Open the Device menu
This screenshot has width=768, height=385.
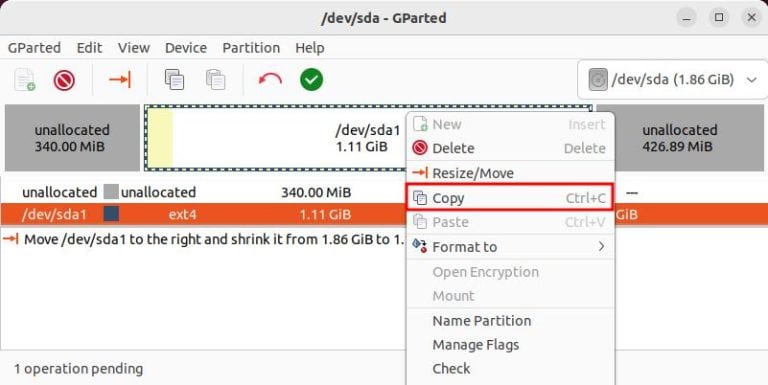pyautogui.click(x=186, y=48)
